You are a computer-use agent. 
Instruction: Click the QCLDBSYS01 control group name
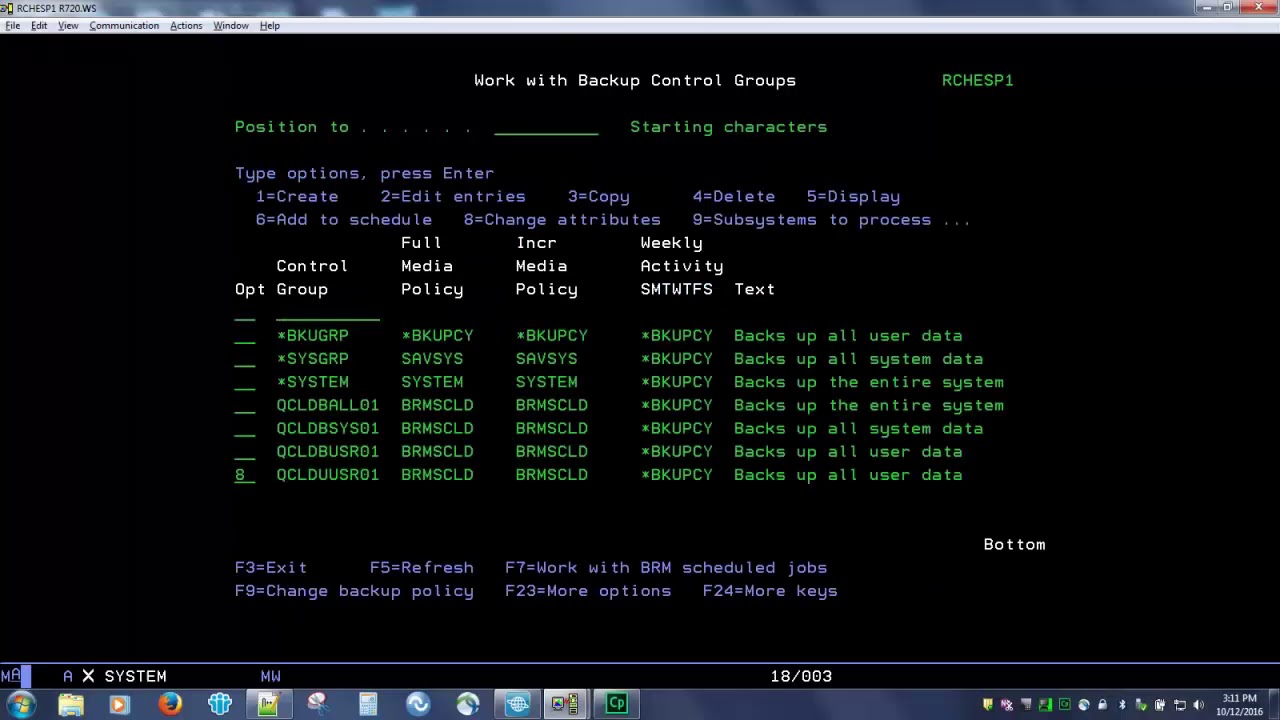[328, 429]
